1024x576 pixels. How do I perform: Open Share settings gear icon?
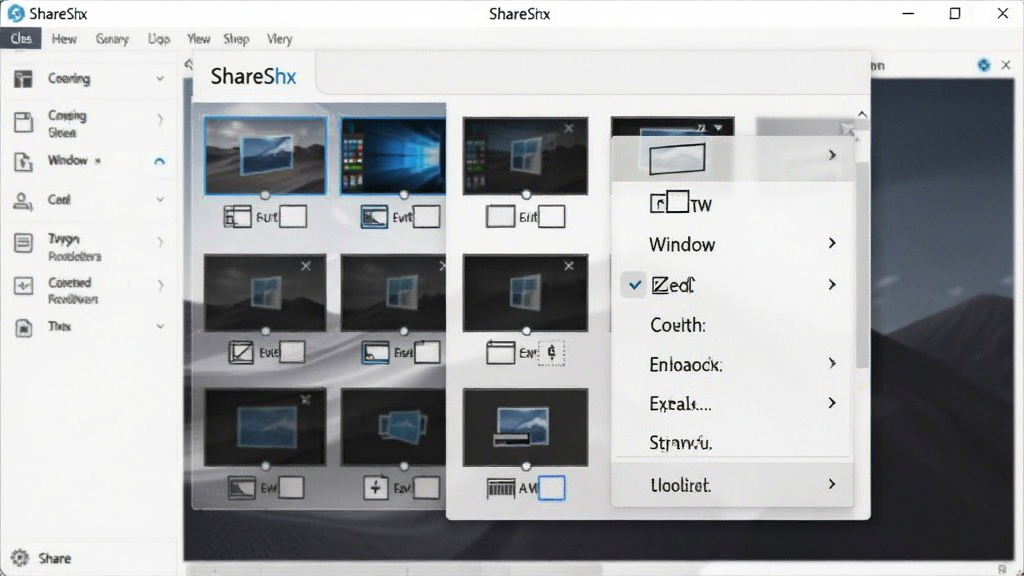pyautogui.click(x=20, y=558)
